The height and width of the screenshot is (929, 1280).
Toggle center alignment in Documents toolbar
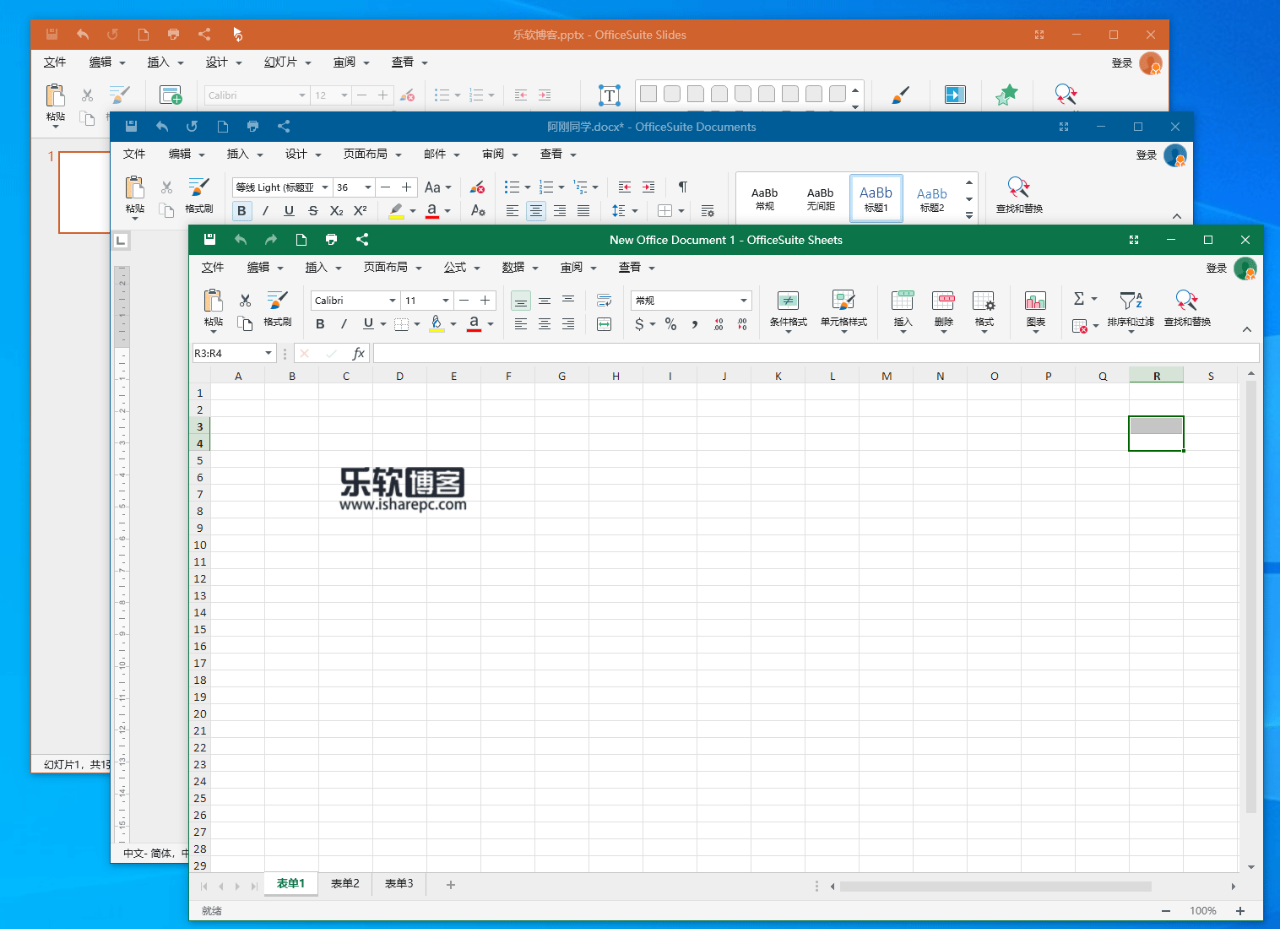[536, 211]
